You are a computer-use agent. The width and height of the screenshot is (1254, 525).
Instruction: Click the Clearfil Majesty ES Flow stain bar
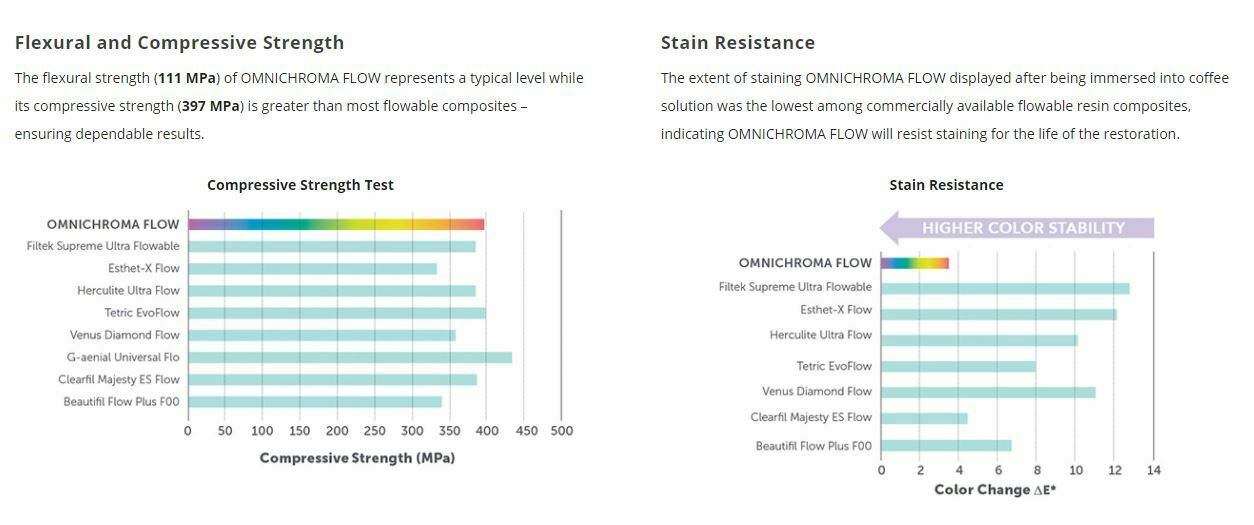pos(923,418)
